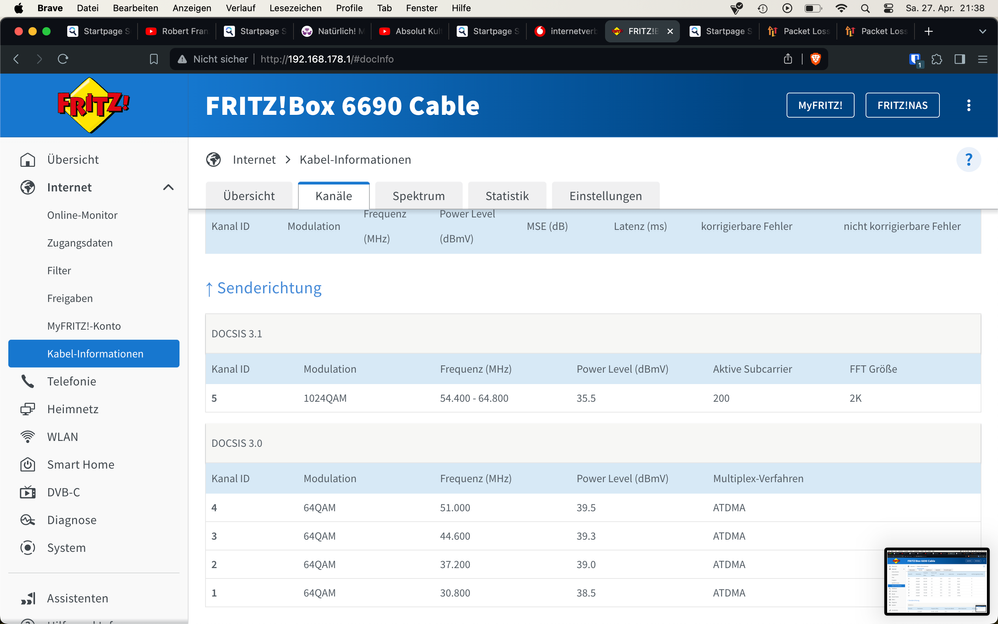Screen dimensions: 998x624
Task: Click the Brave Shields icon in address bar
Action: tap(815, 59)
